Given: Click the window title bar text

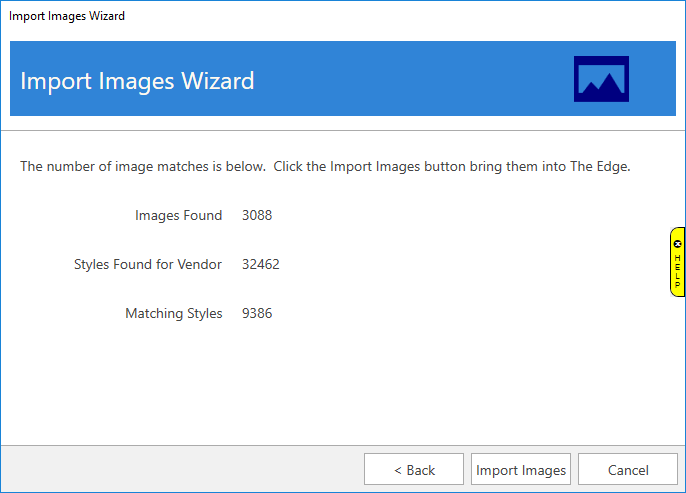Looking at the screenshot, I should (67, 16).
